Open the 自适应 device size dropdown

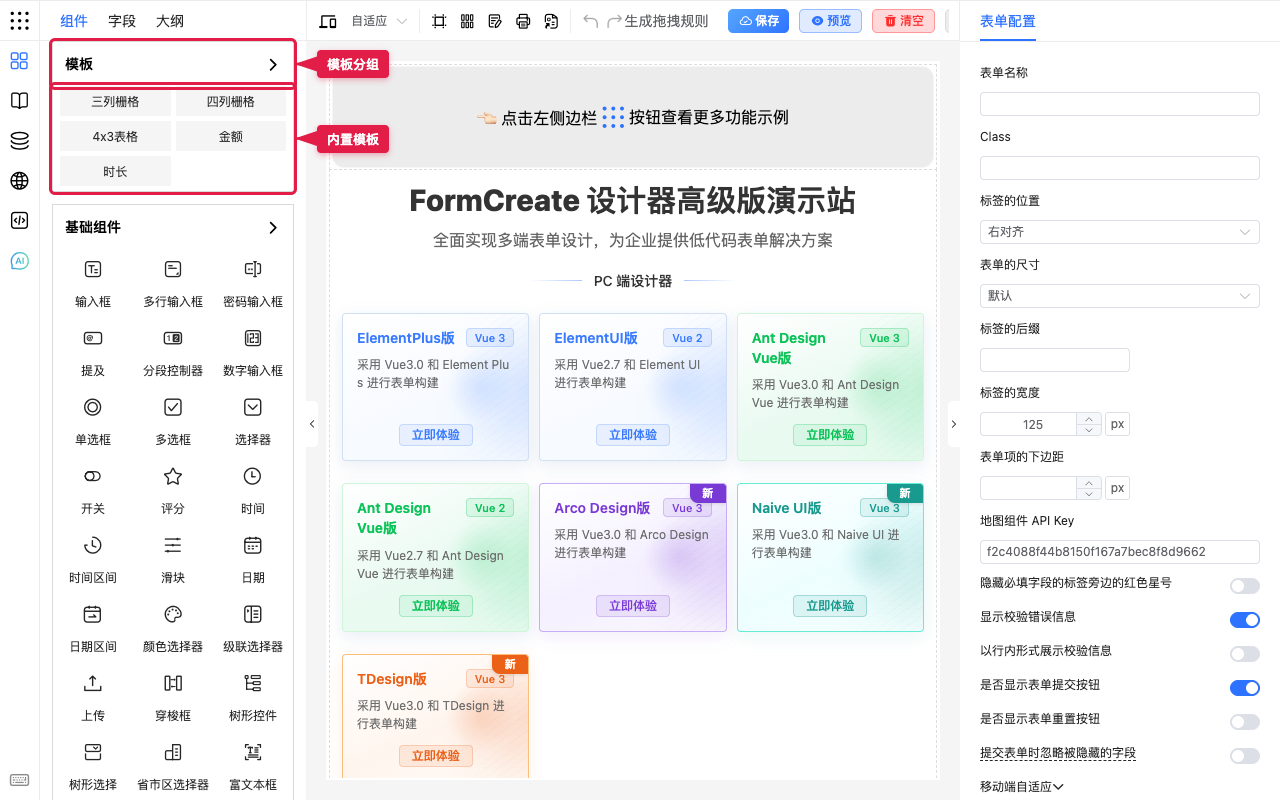[379, 21]
